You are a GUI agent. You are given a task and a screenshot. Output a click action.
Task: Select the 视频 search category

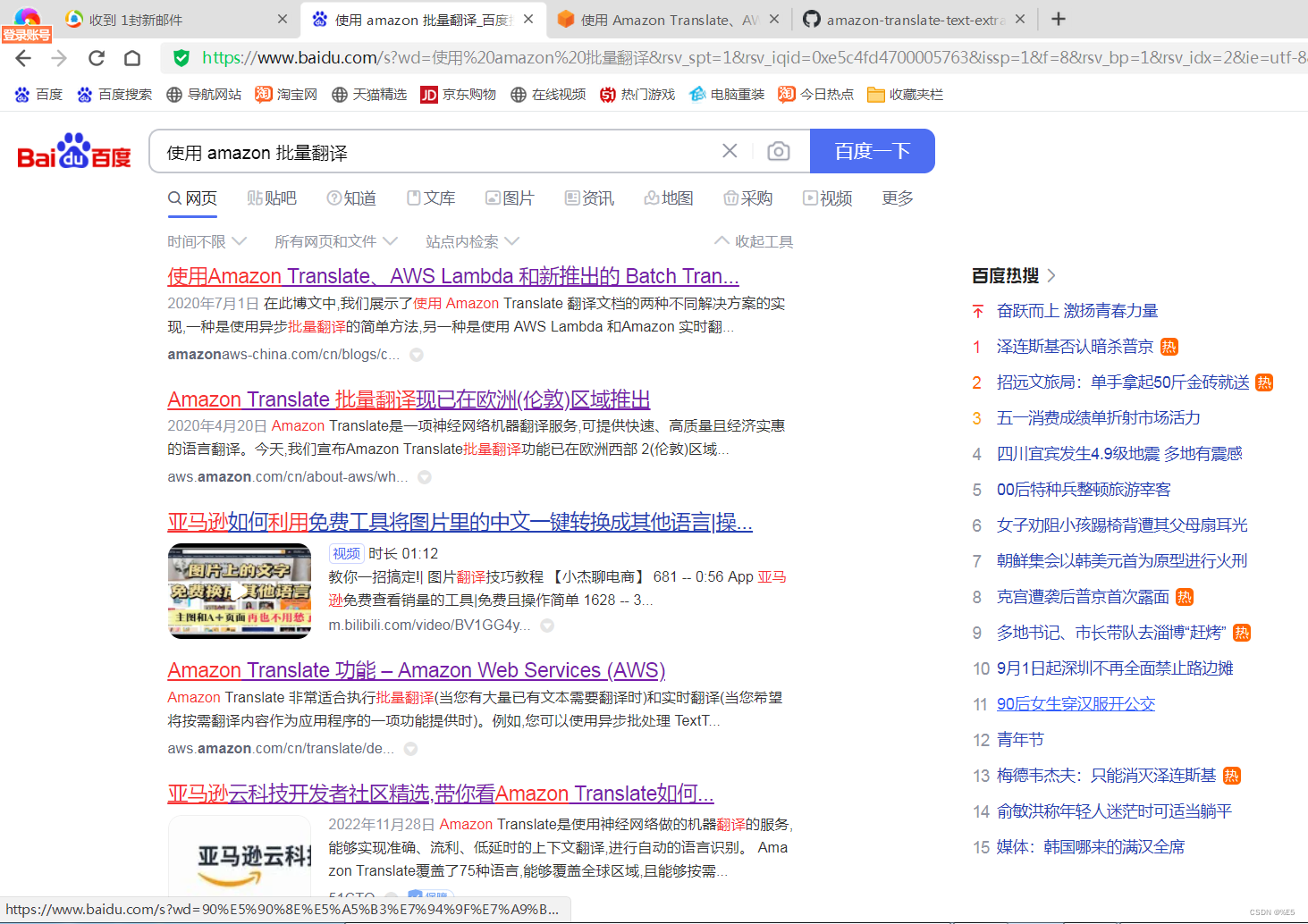pos(828,198)
